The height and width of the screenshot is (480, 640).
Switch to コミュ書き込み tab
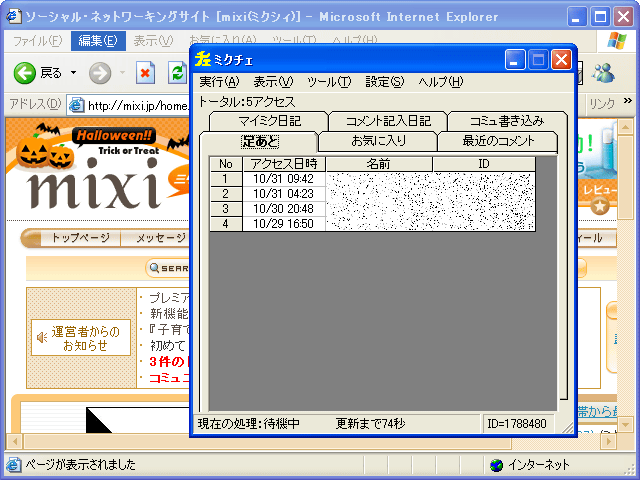[x=507, y=121]
